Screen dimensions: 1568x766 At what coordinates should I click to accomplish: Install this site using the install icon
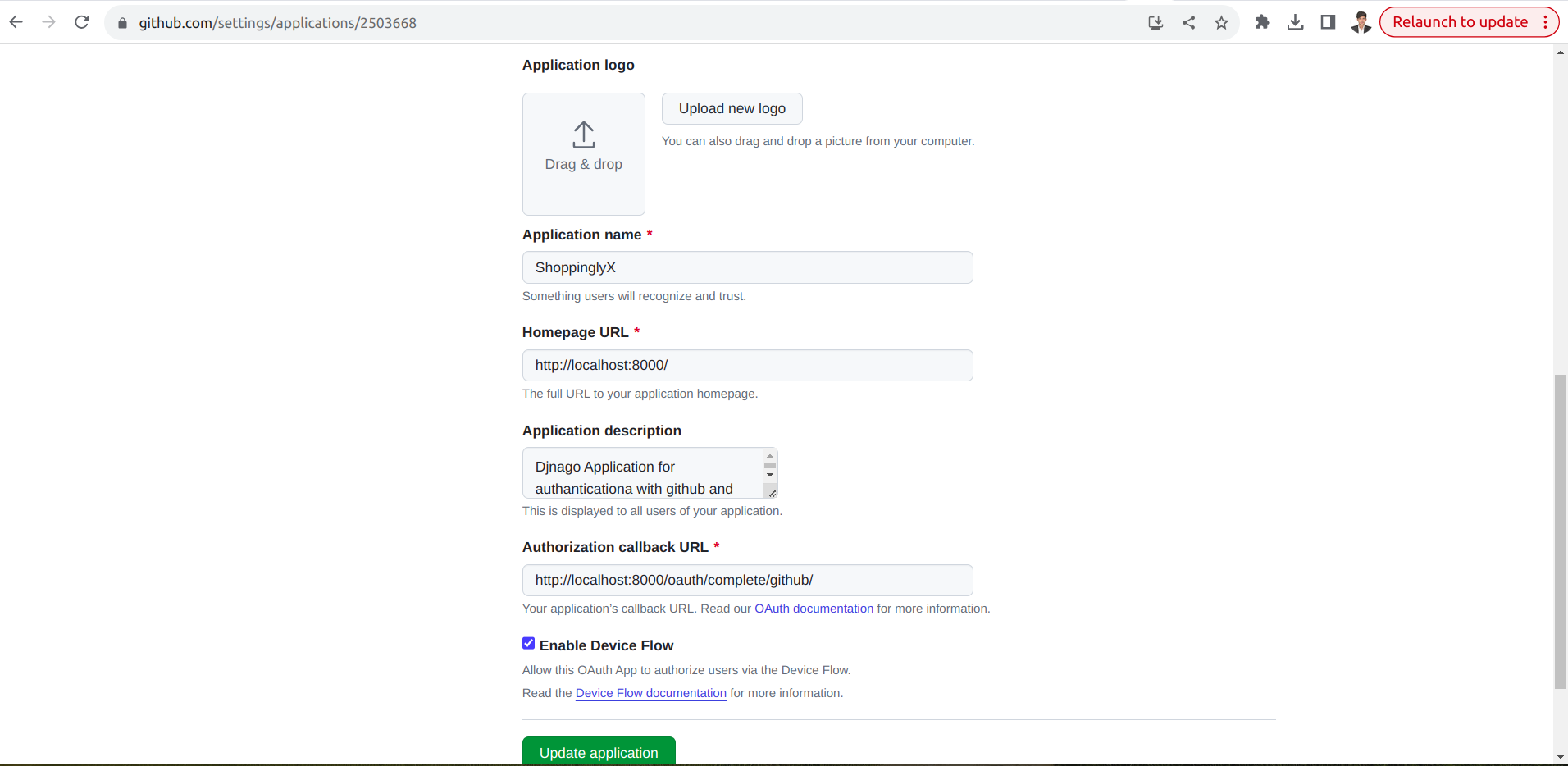(x=1155, y=22)
